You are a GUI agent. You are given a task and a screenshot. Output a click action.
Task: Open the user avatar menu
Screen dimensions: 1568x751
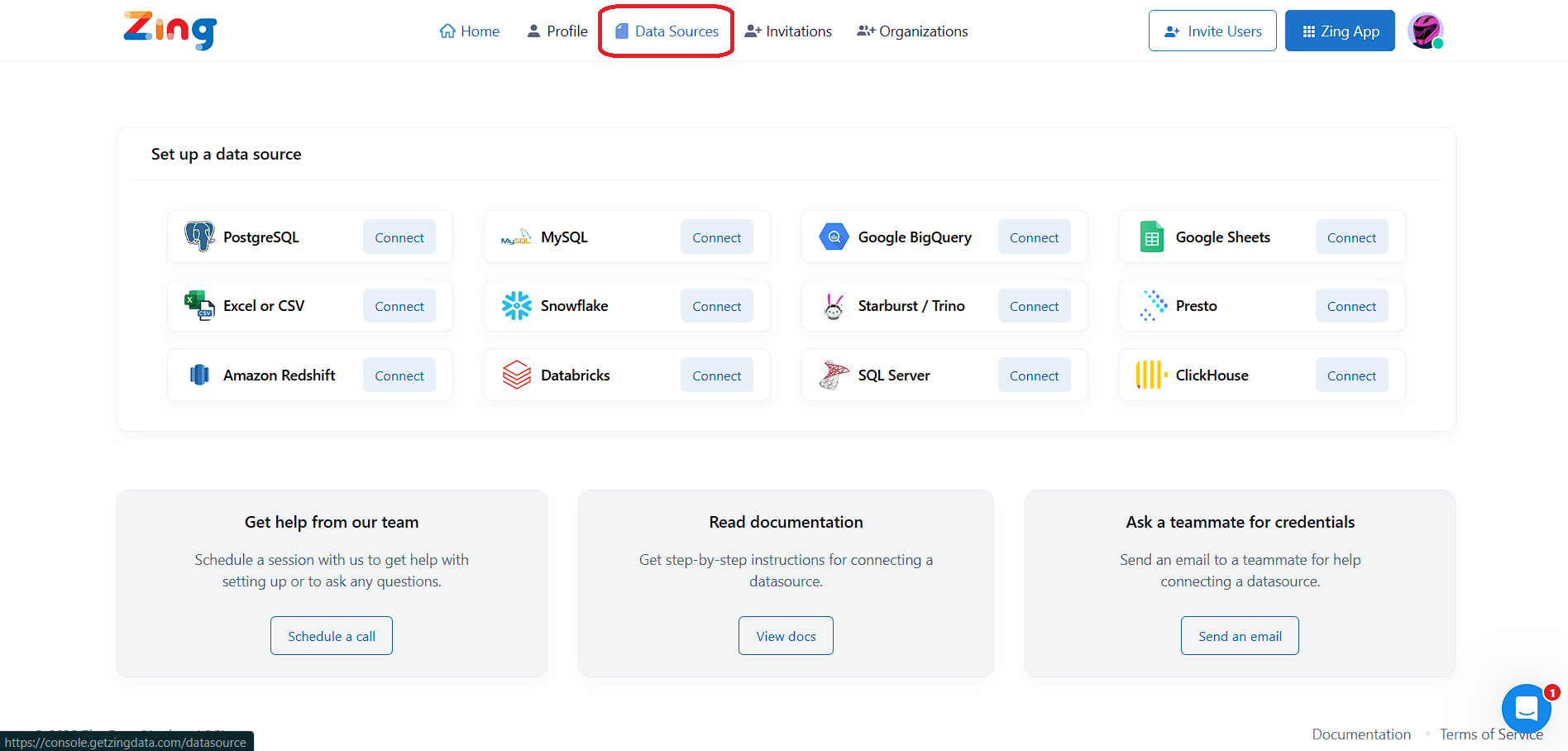coord(1425,31)
